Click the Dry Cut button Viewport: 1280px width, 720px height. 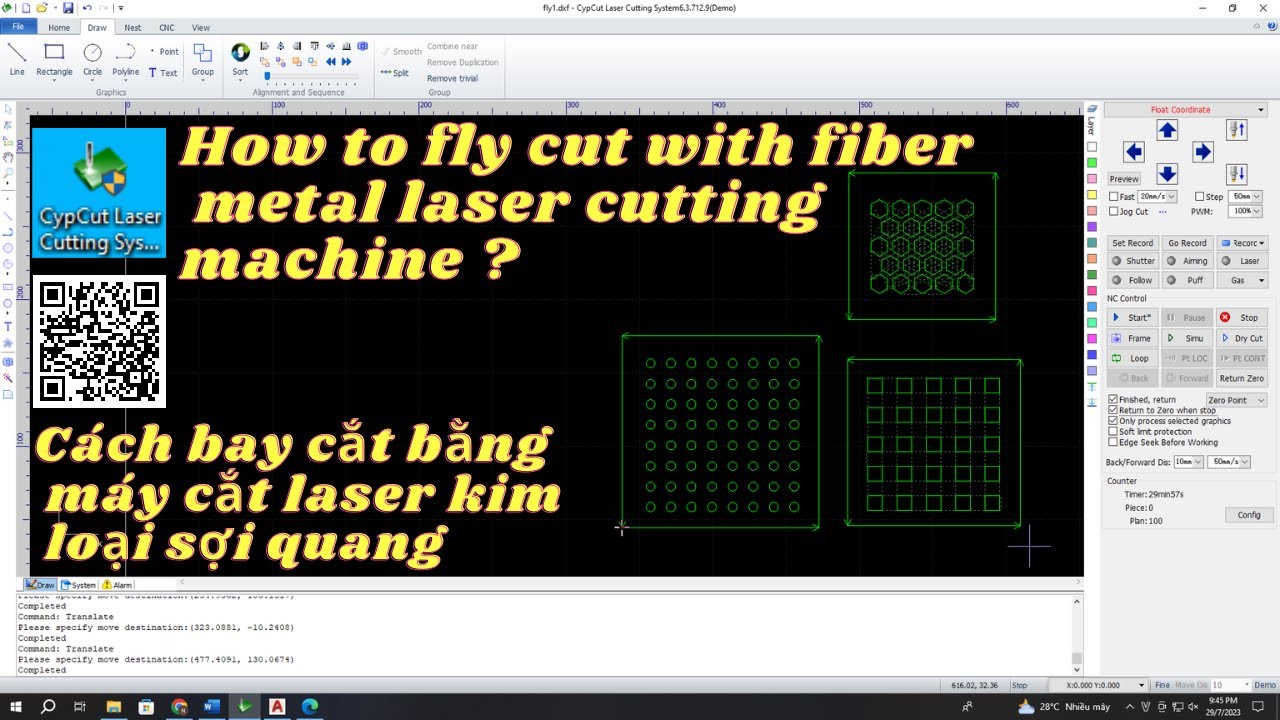1242,338
